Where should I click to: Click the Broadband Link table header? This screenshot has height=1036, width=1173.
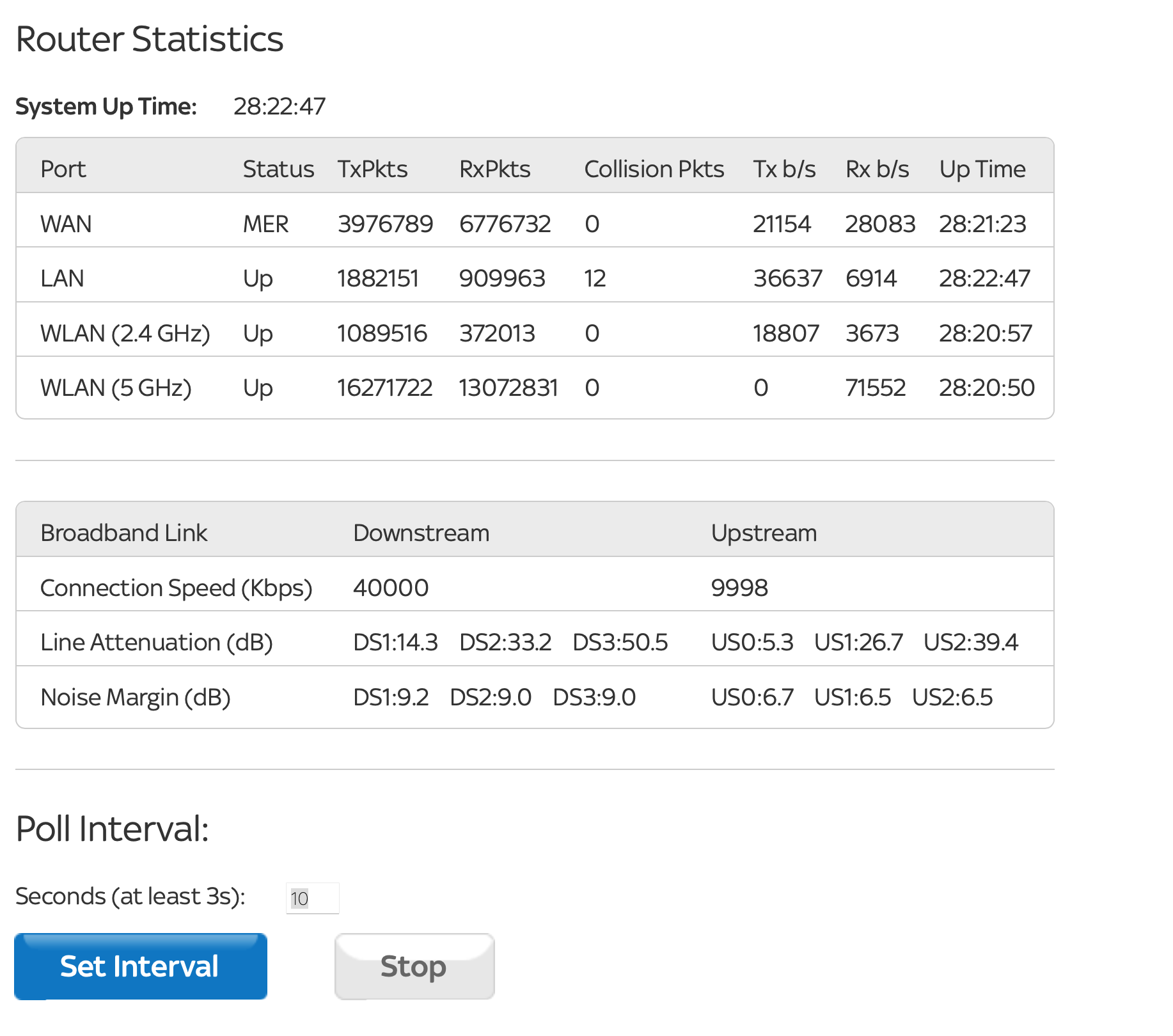tap(123, 533)
